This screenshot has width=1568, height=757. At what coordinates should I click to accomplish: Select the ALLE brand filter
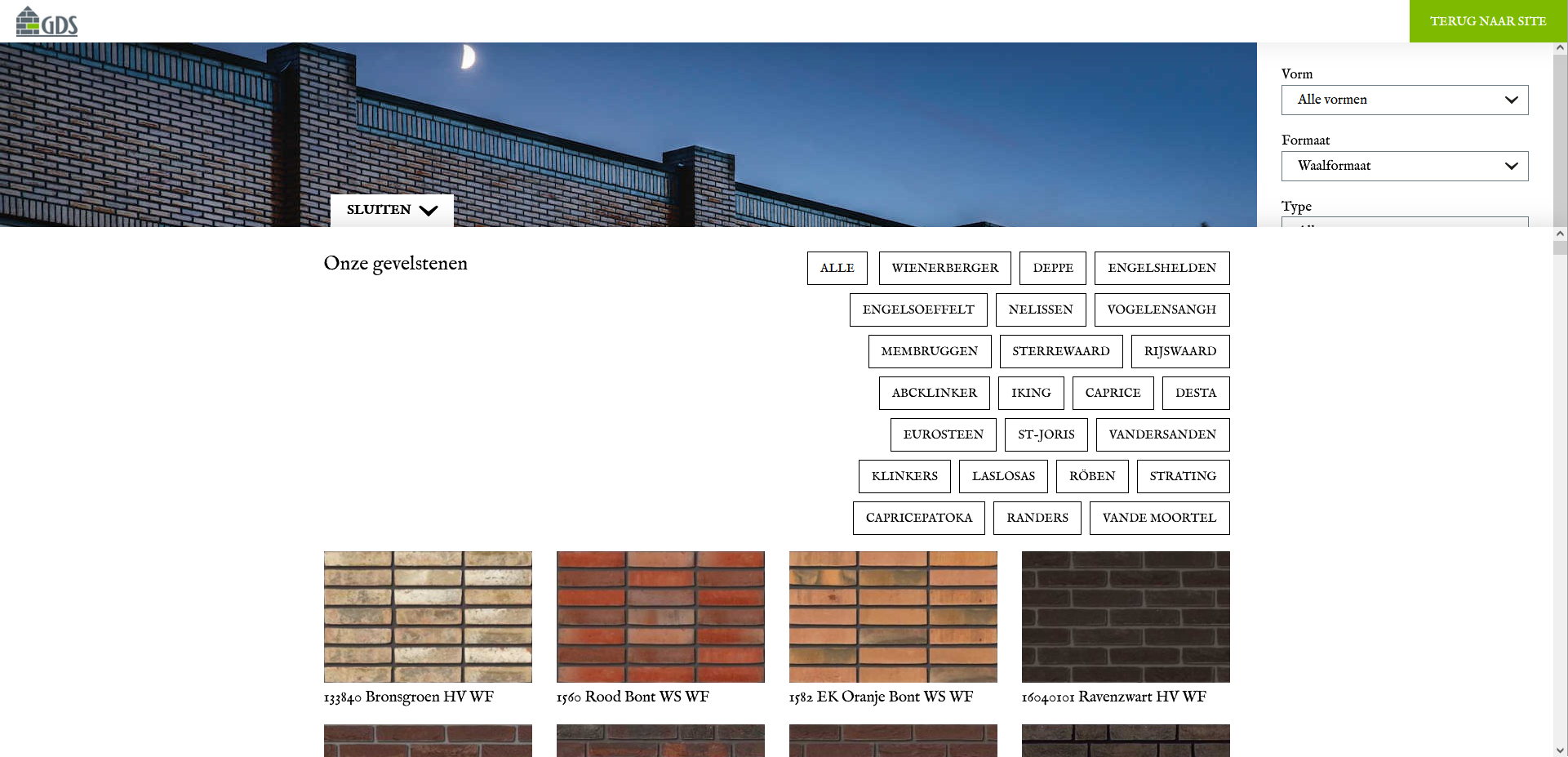(837, 268)
